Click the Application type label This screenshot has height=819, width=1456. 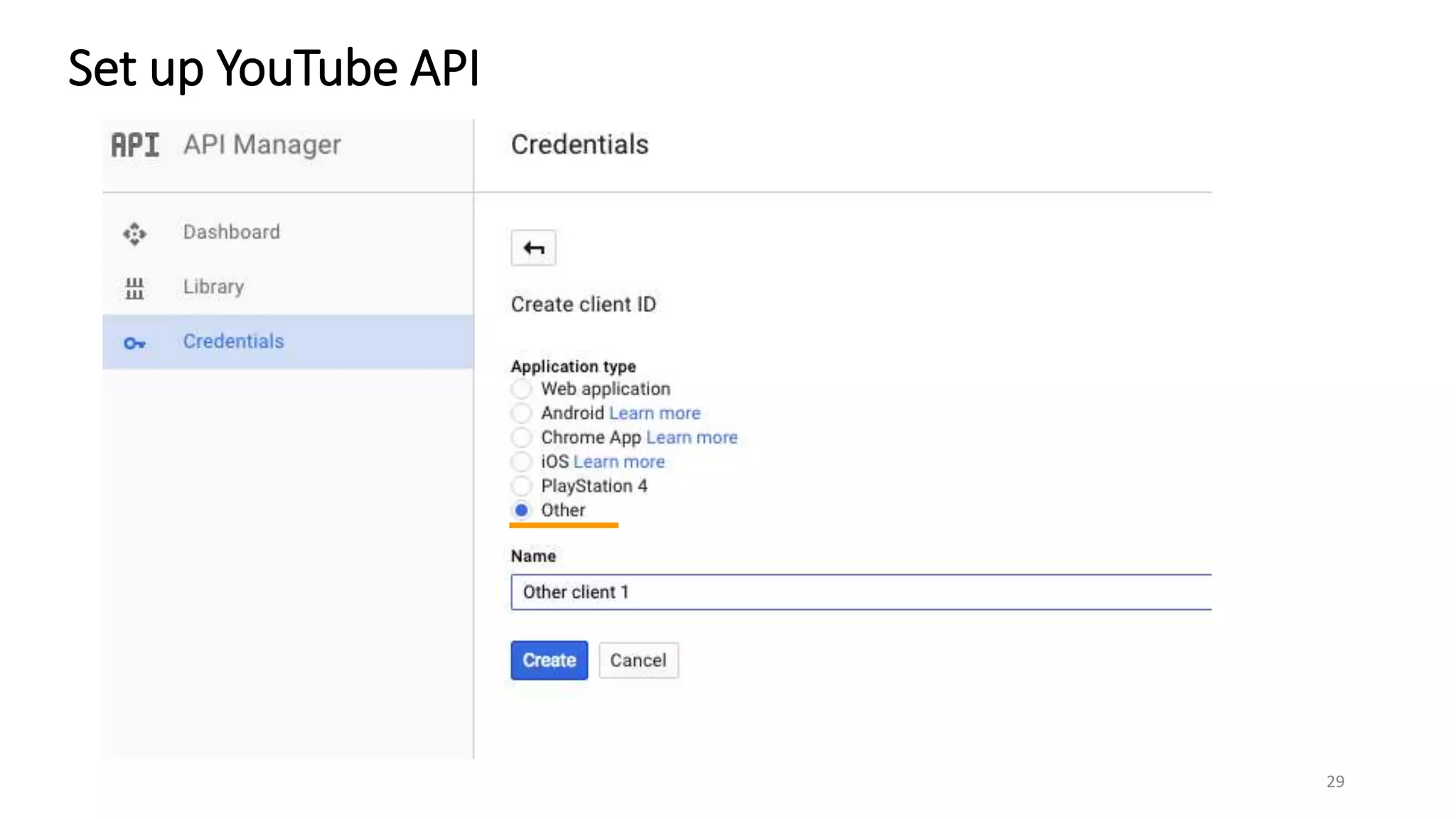click(x=573, y=367)
